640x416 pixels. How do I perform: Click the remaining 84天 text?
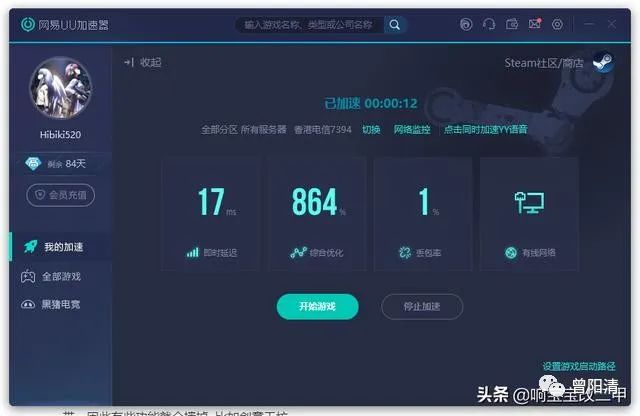point(67,164)
